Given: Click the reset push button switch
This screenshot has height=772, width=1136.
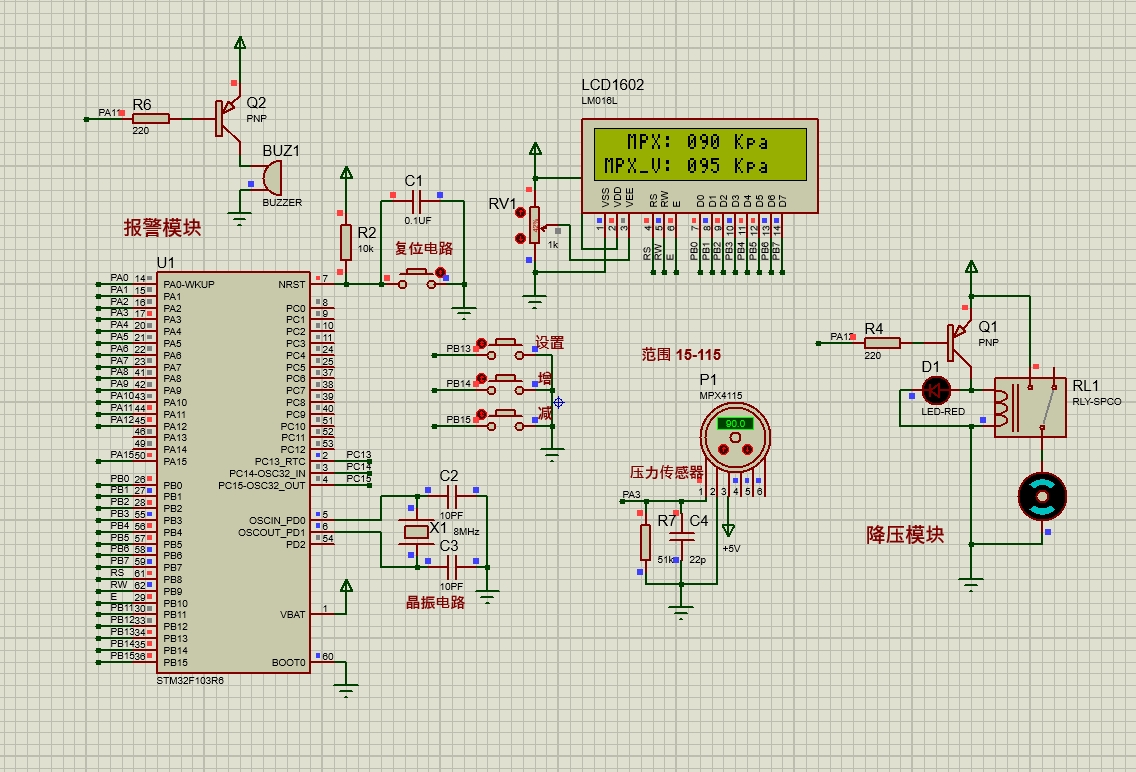Looking at the screenshot, I should (x=417, y=278).
